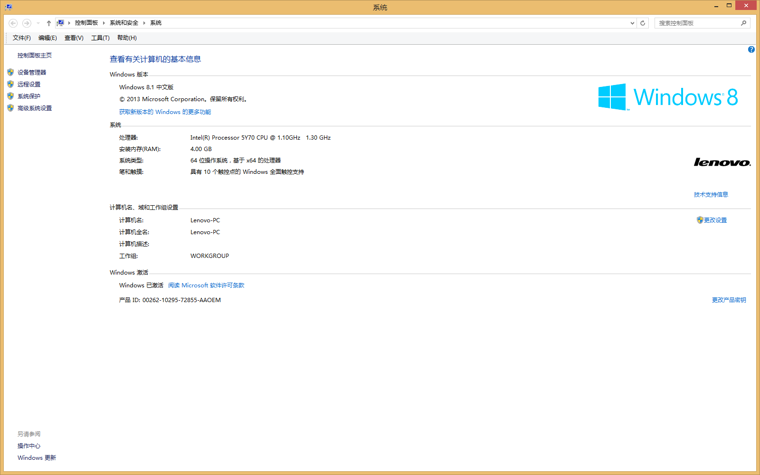The height and width of the screenshot is (475, 760).
Task: Click the forward navigation arrow
Action: pos(26,23)
